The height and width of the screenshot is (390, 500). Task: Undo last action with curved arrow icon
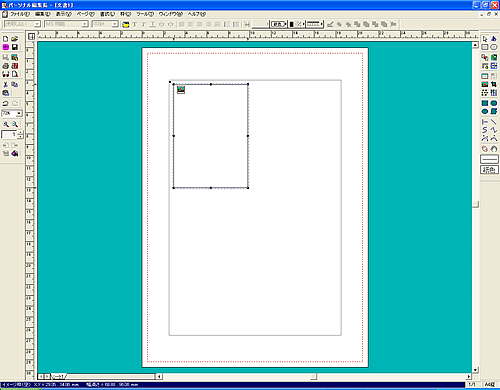[x=6, y=103]
